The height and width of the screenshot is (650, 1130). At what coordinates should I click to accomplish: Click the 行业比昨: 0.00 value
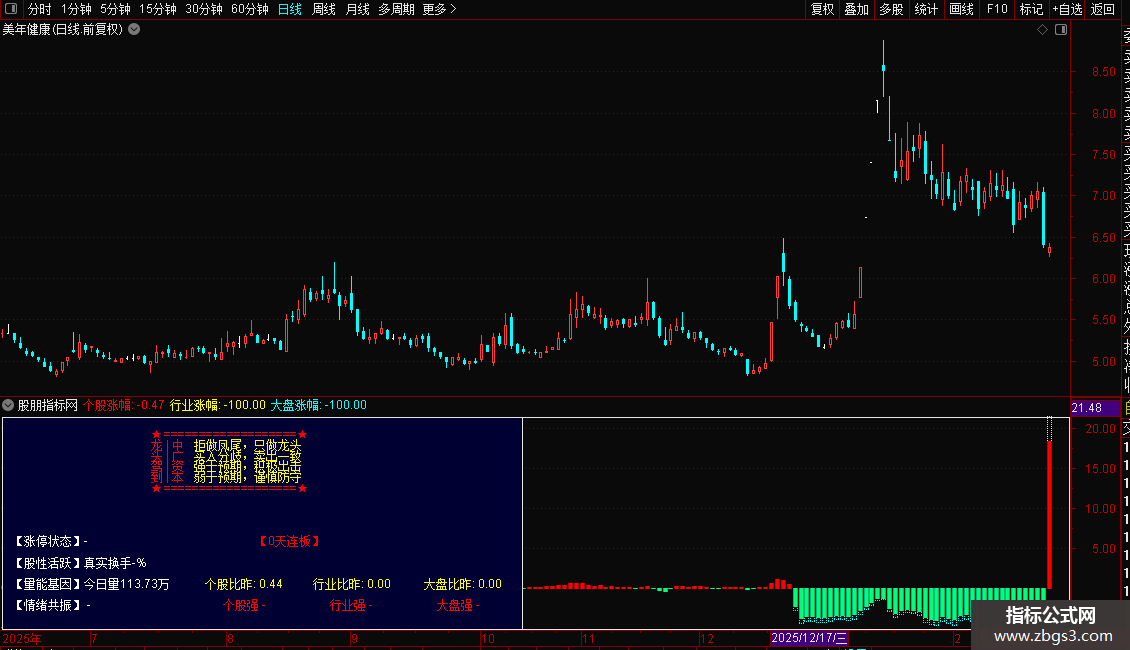[x=352, y=584]
